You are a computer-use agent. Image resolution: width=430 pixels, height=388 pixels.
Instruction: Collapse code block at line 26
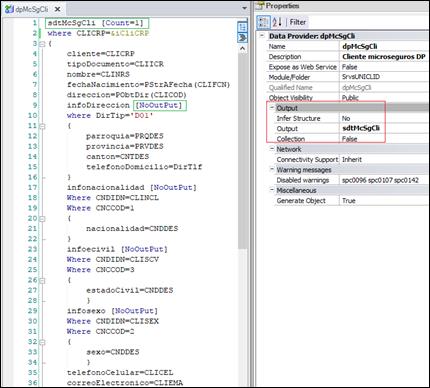tap(42, 280)
